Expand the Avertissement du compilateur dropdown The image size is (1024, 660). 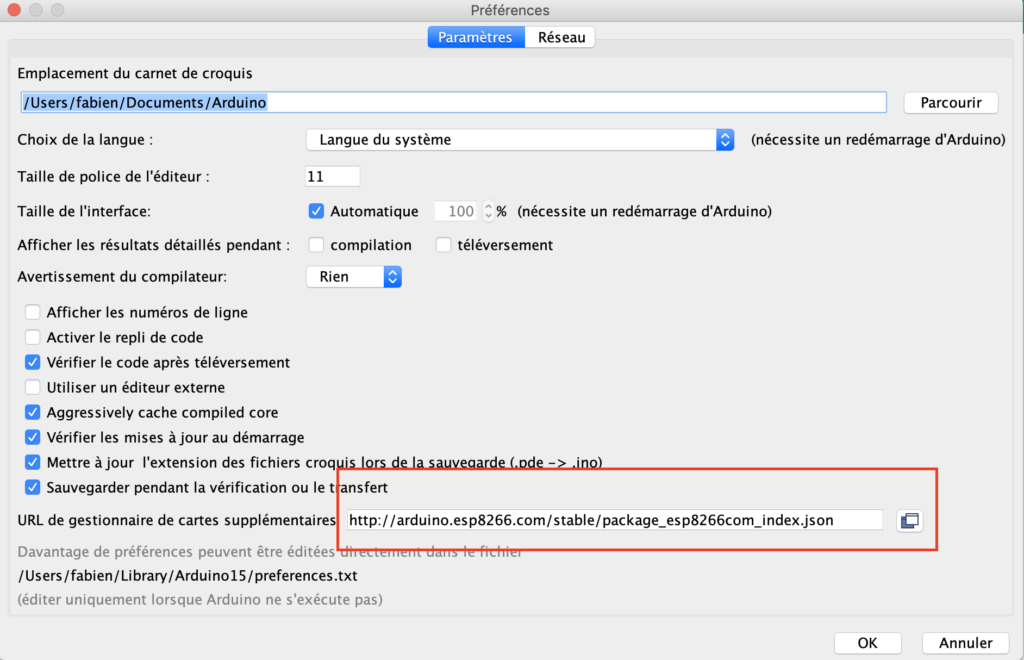(354, 276)
